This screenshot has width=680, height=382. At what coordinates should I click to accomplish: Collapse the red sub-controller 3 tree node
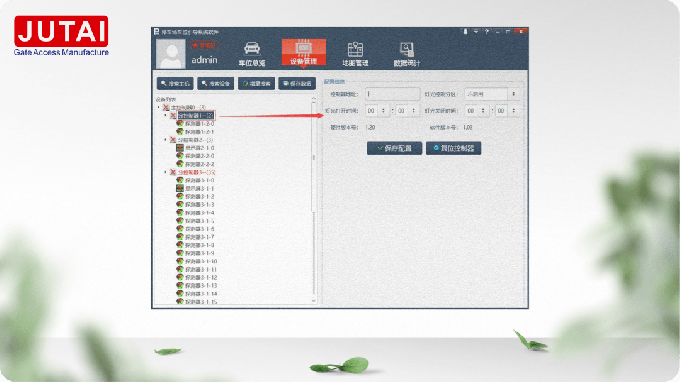[165, 172]
